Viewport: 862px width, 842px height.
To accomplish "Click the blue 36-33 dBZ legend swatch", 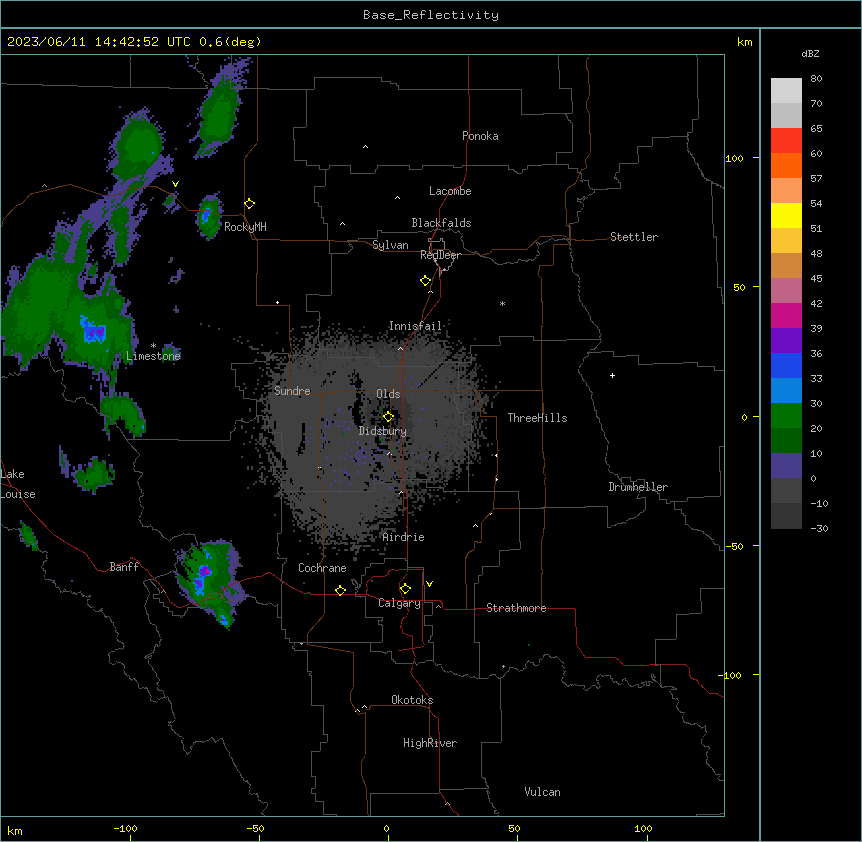I will coord(786,365).
